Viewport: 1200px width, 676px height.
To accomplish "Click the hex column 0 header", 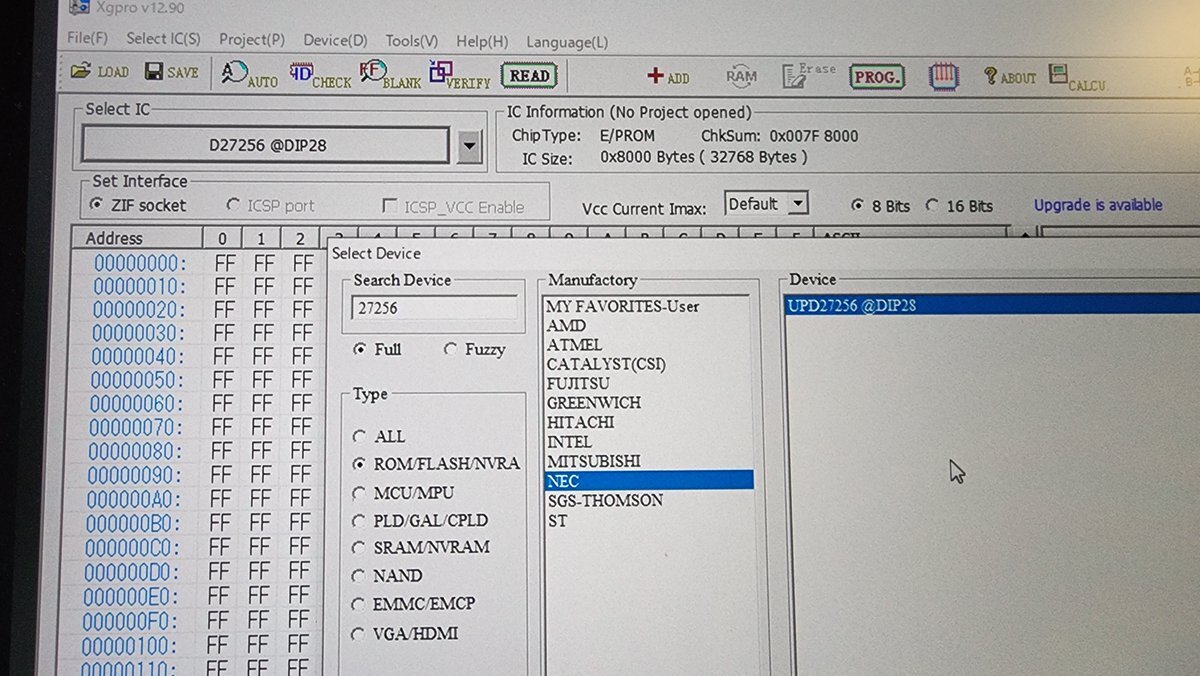I will (222, 239).
